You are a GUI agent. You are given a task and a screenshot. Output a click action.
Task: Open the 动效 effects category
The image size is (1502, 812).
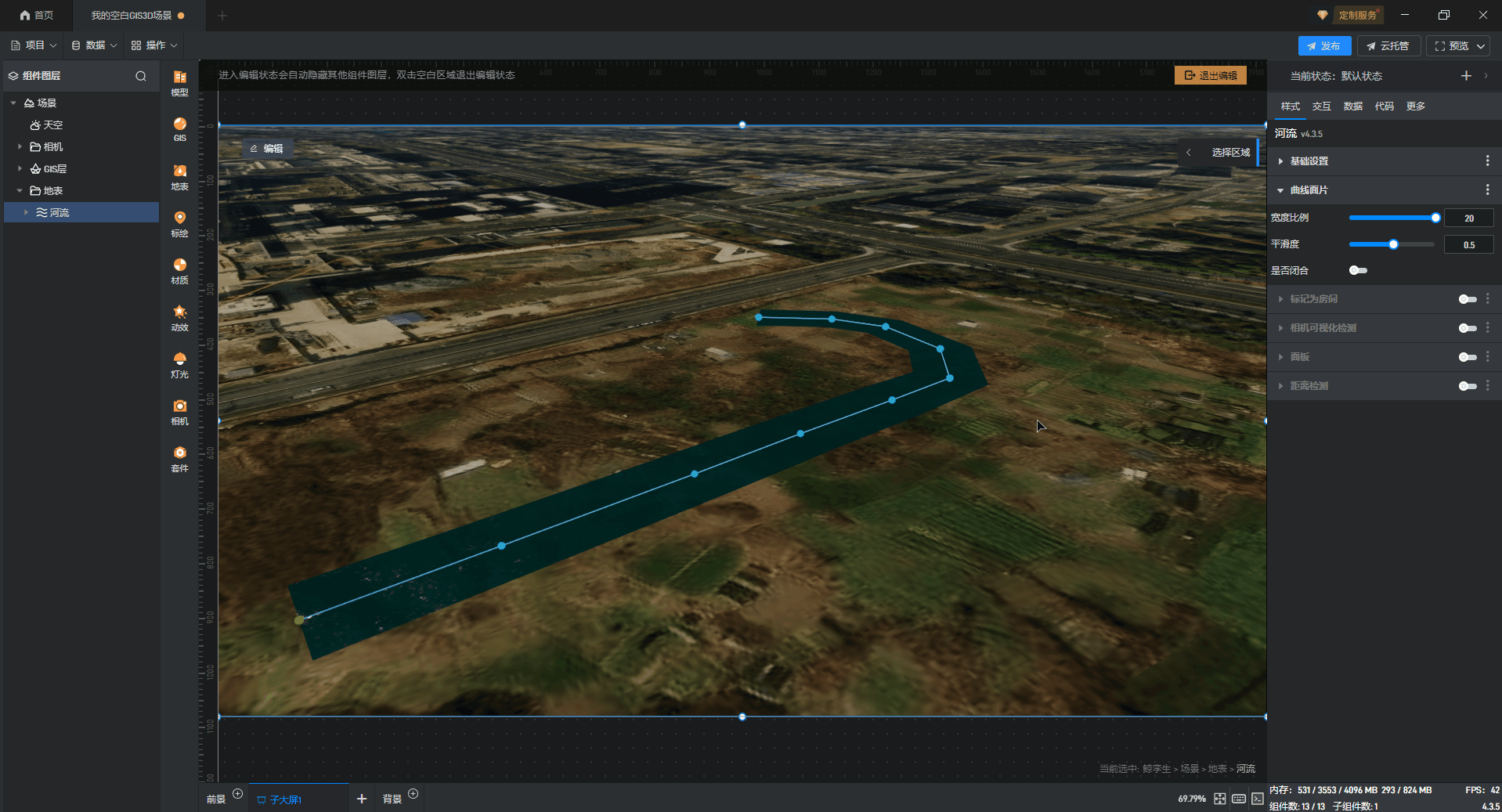[x=179, y=317]
